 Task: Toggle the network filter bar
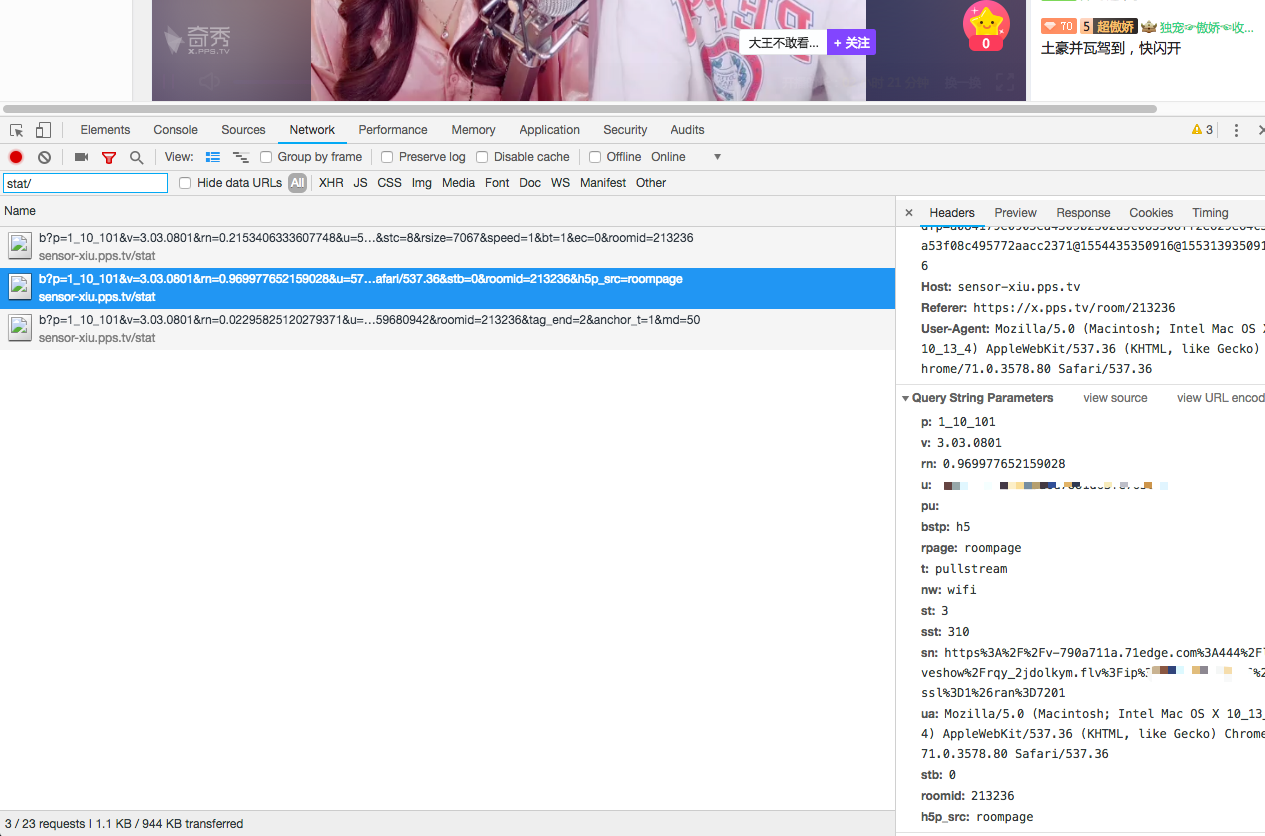pos(108,157)
